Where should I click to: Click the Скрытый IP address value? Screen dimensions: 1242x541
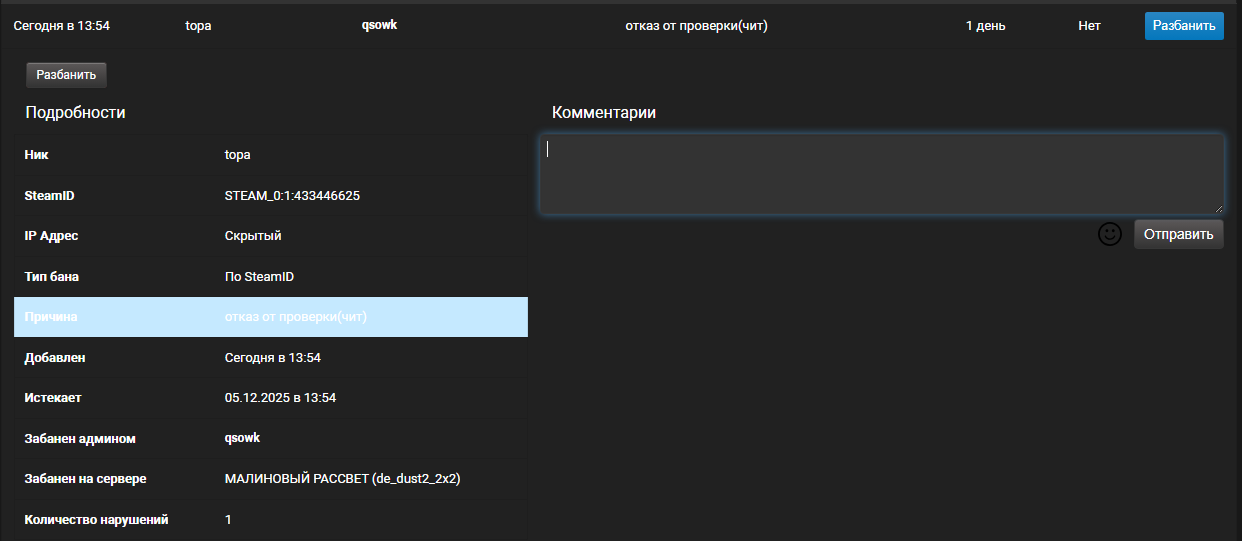pyautogui.click(x=253, y=236)
